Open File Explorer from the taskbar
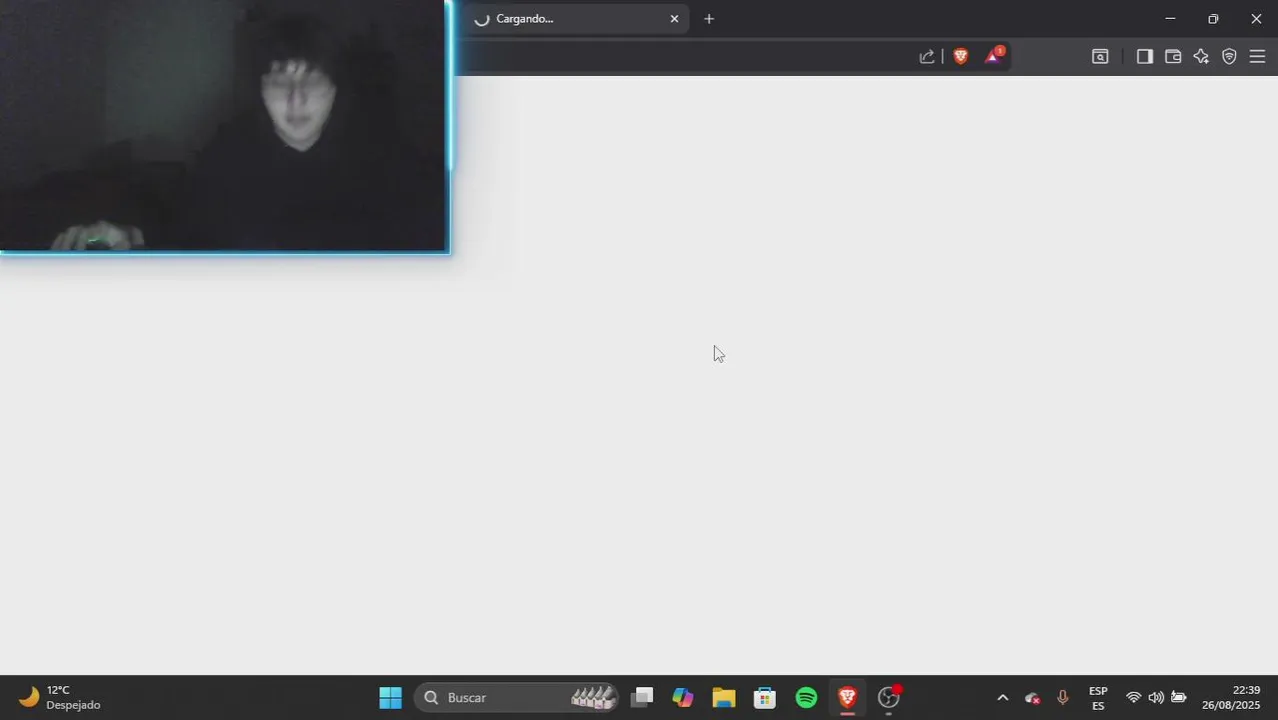This screenshot has height=720, width=1278. tap(724, 698)
